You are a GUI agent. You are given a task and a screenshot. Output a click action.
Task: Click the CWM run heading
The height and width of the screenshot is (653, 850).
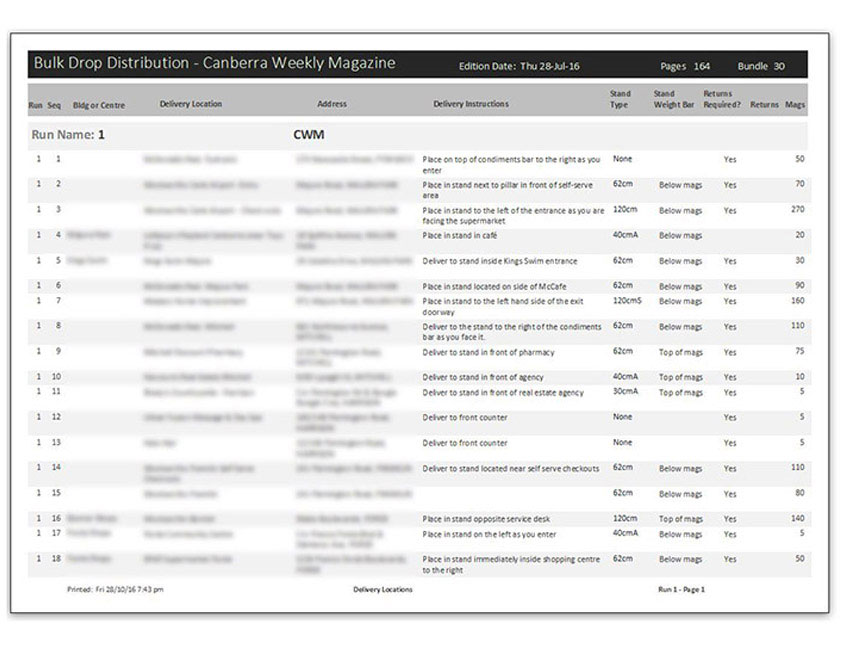coord(308,134)
